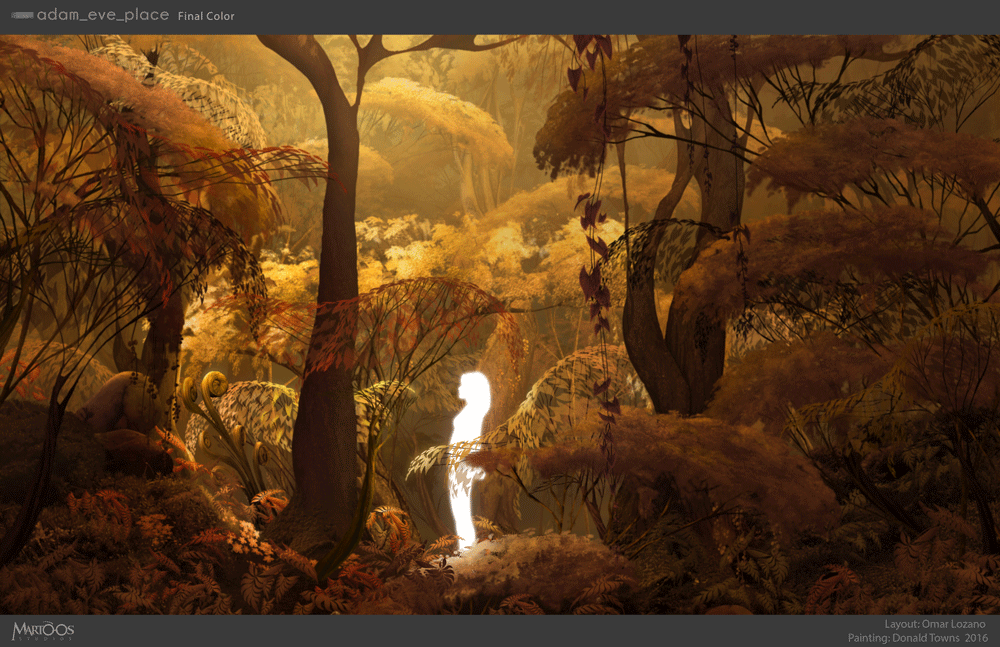Click the "Layout: Omar Lozano" credit
The width and height of the screenshot is (1000, 647).
934,624
